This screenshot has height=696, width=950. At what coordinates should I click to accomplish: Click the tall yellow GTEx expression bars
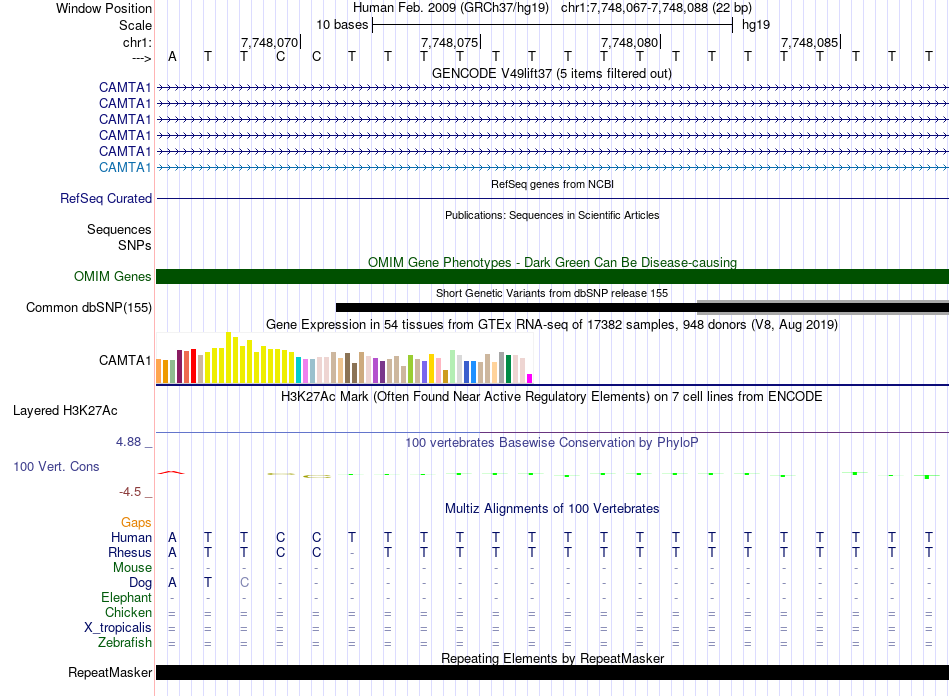point(230,358)
